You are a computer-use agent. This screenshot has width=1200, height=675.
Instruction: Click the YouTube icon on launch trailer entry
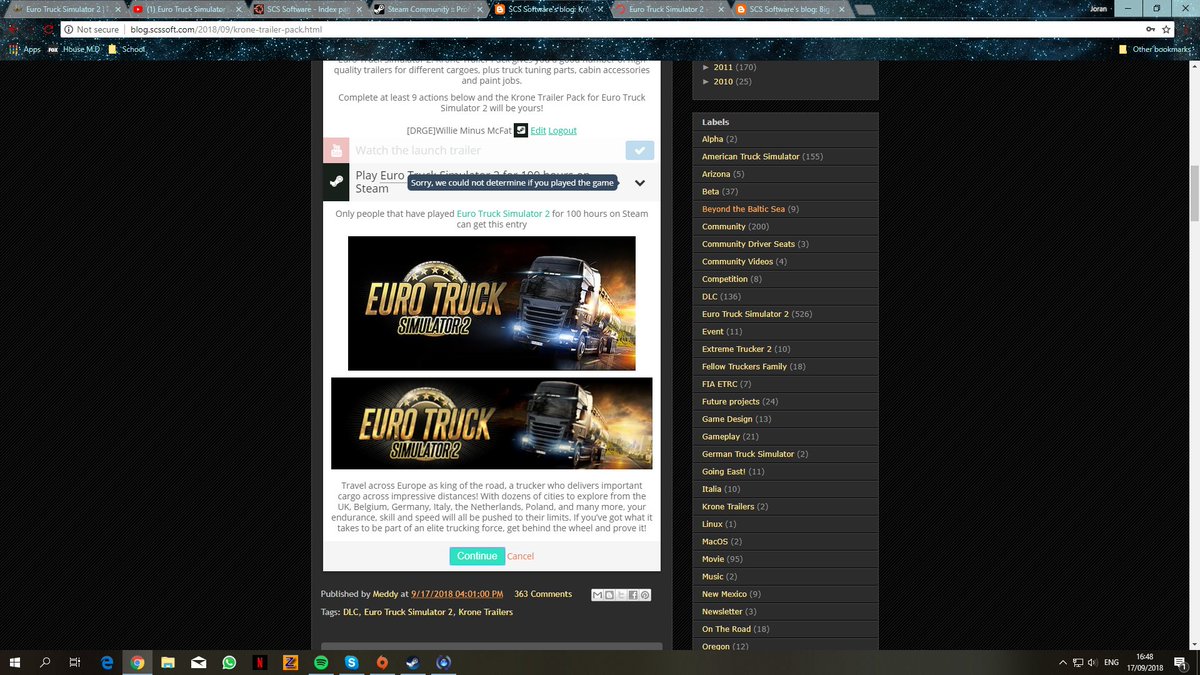pos(336,150)
